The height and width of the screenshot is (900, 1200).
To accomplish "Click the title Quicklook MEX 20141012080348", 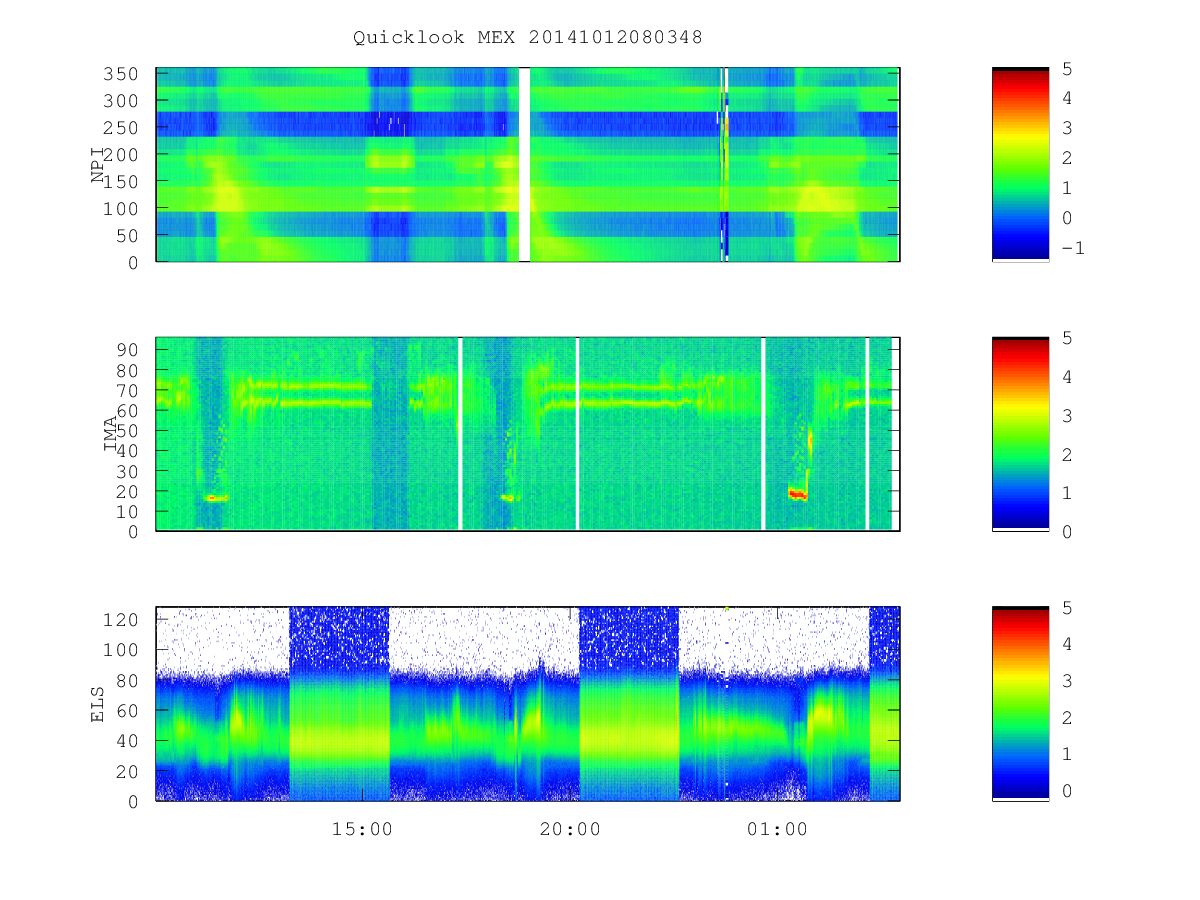I will (528, 37).
